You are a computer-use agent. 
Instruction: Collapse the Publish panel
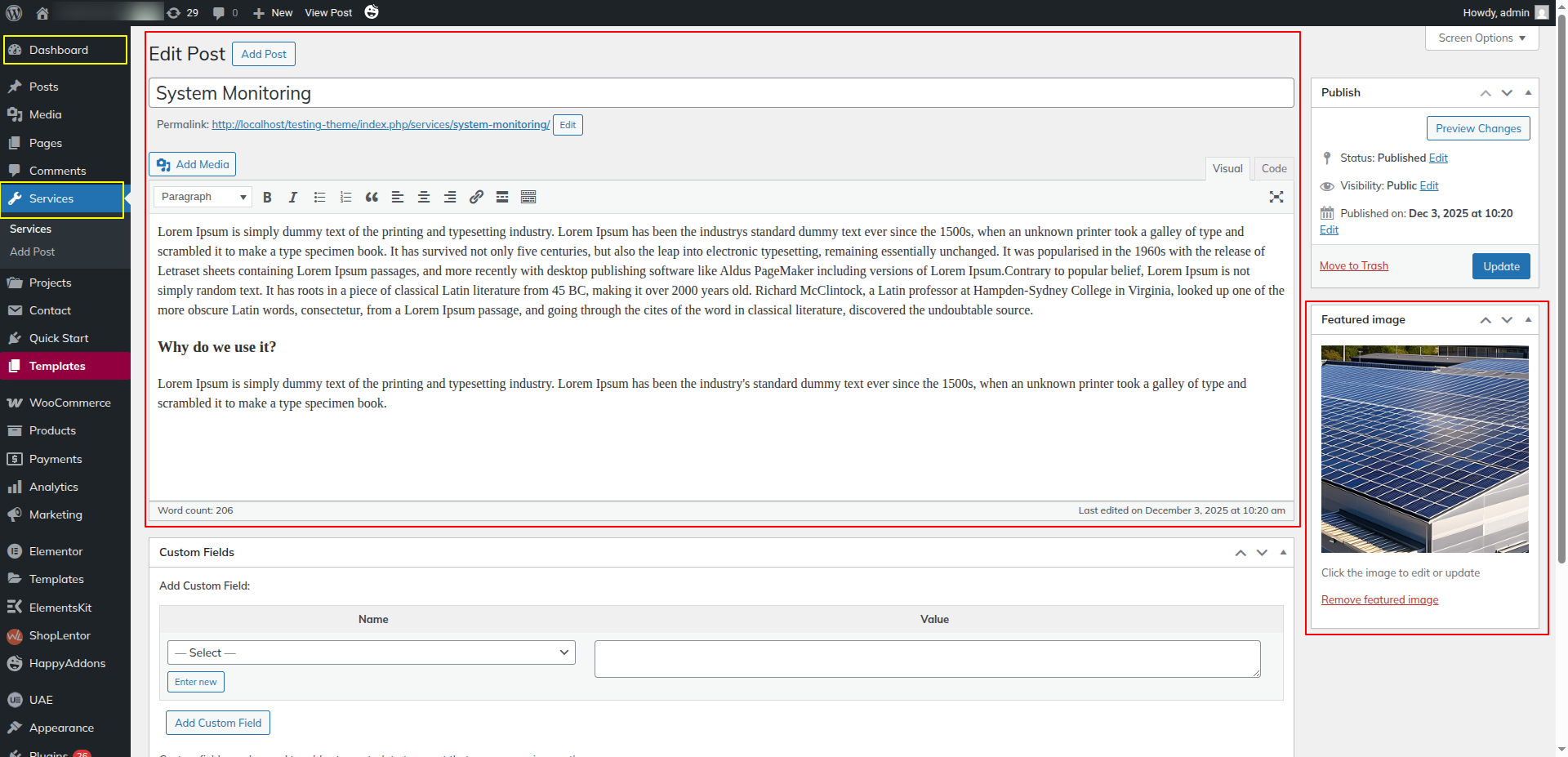point(1528,92)
